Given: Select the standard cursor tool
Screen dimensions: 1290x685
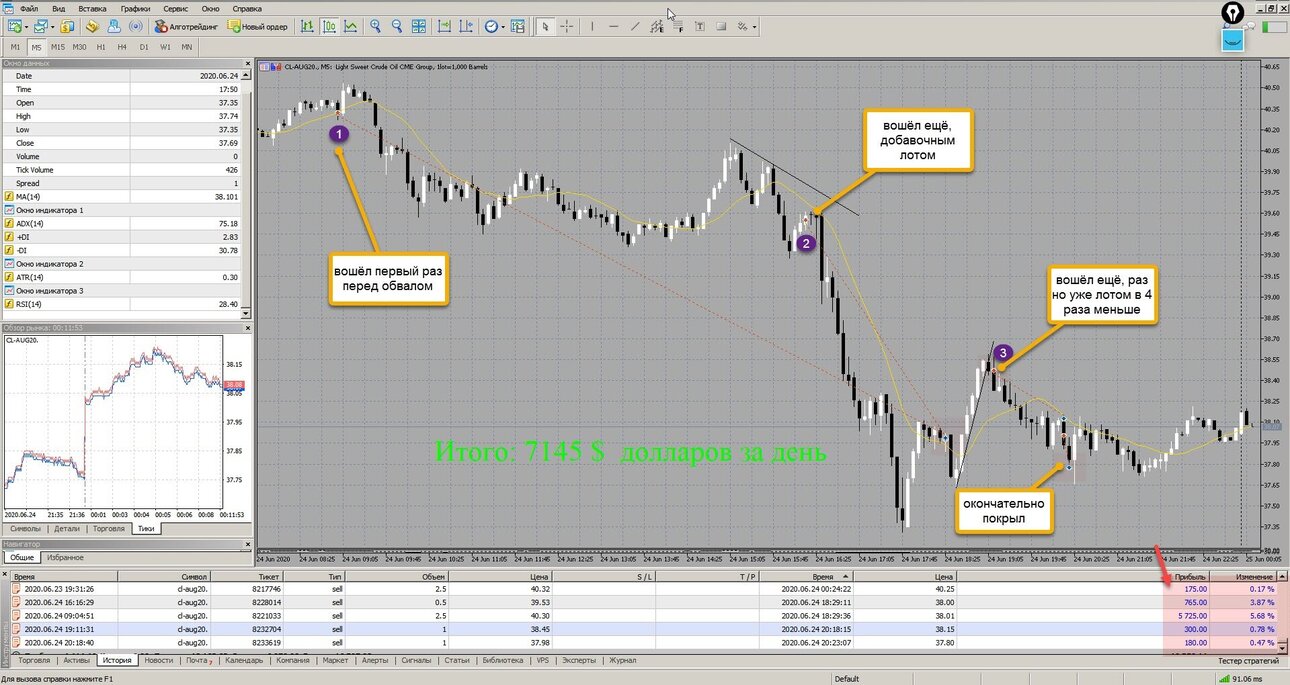Looking at the screenshot, I should tap(545, 27).
